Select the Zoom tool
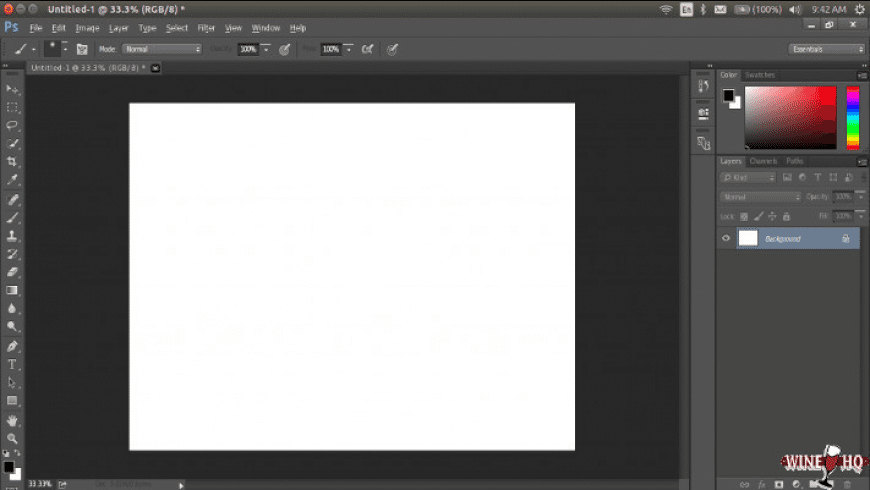The image size is (870, 490). tap(13, 438)
